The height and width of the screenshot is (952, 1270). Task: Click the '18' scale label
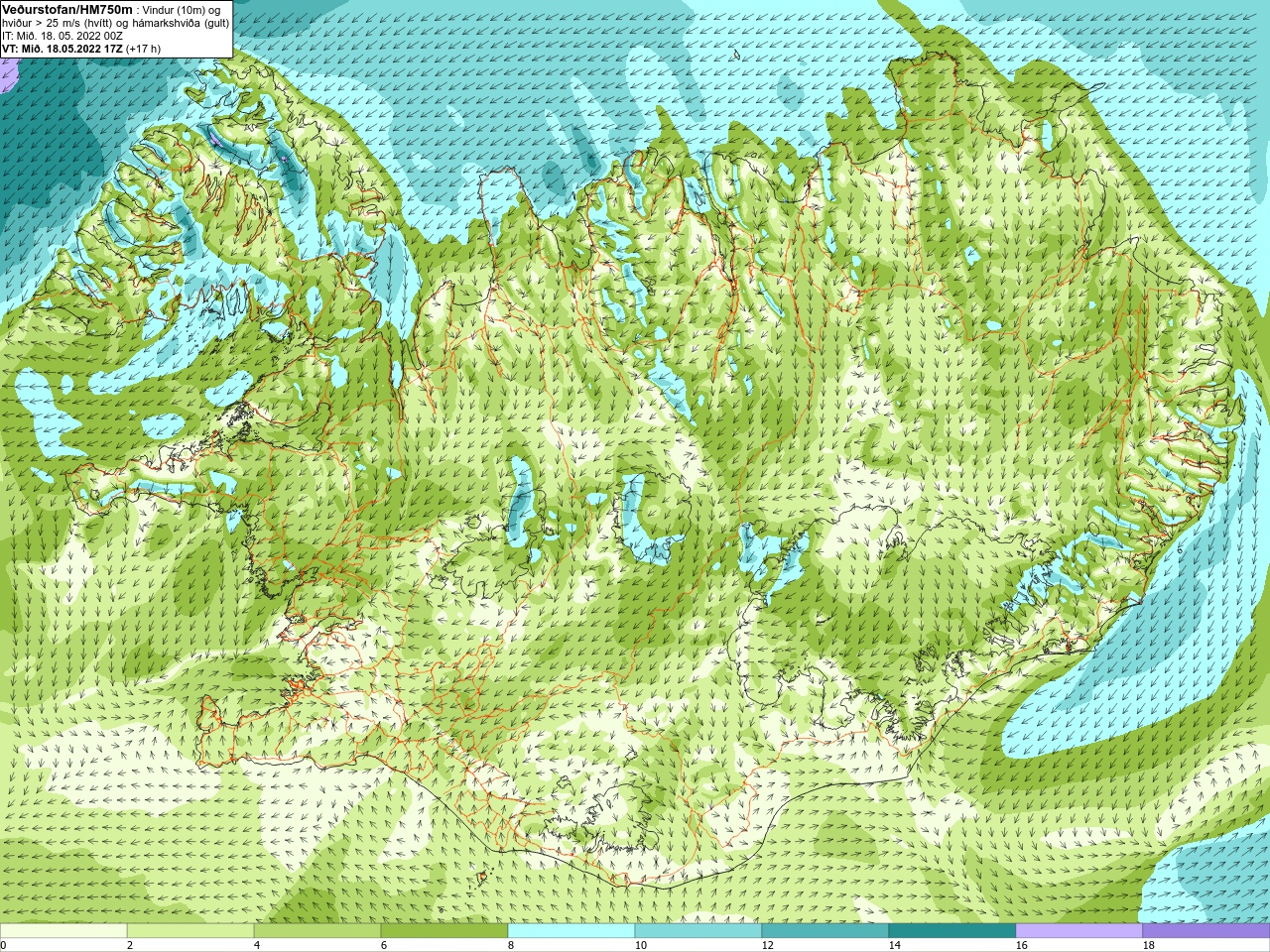click(1149, 945)
